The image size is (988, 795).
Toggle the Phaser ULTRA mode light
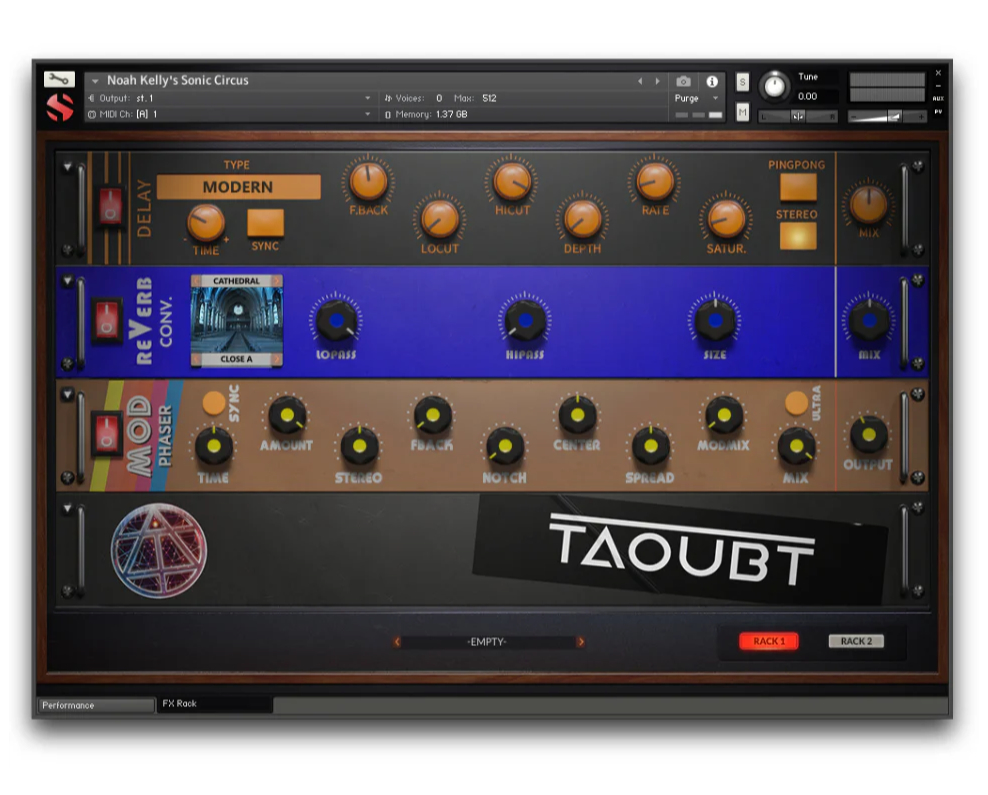pos(796,403)
